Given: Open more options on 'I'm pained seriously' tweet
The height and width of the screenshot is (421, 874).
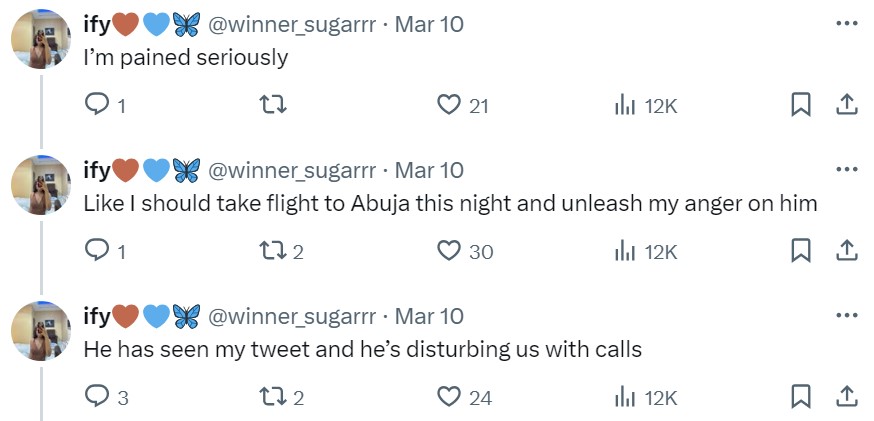Looking at the screenshot, I should [846, 23].
